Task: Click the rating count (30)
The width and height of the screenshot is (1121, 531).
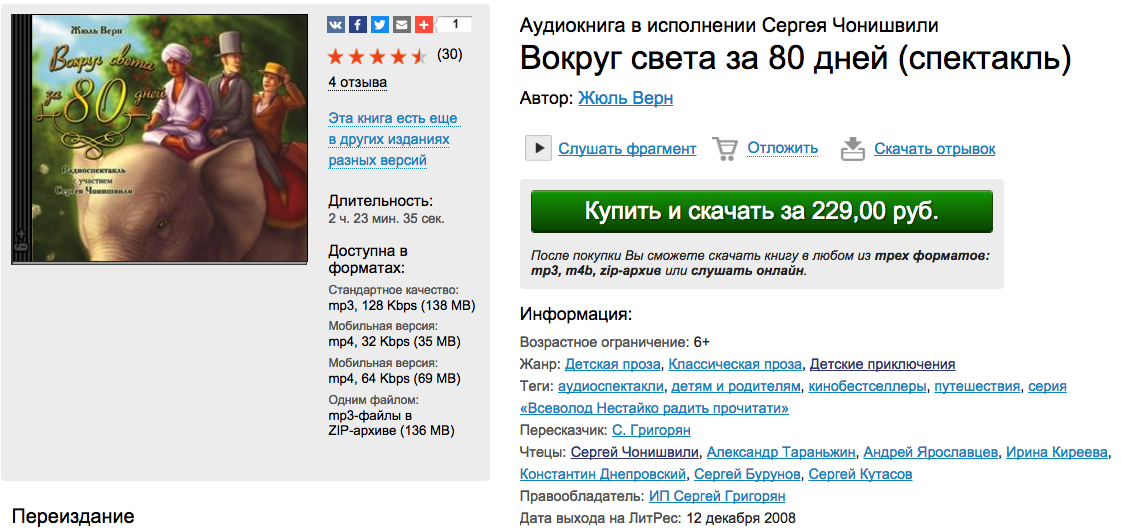Action: [449, 54]
